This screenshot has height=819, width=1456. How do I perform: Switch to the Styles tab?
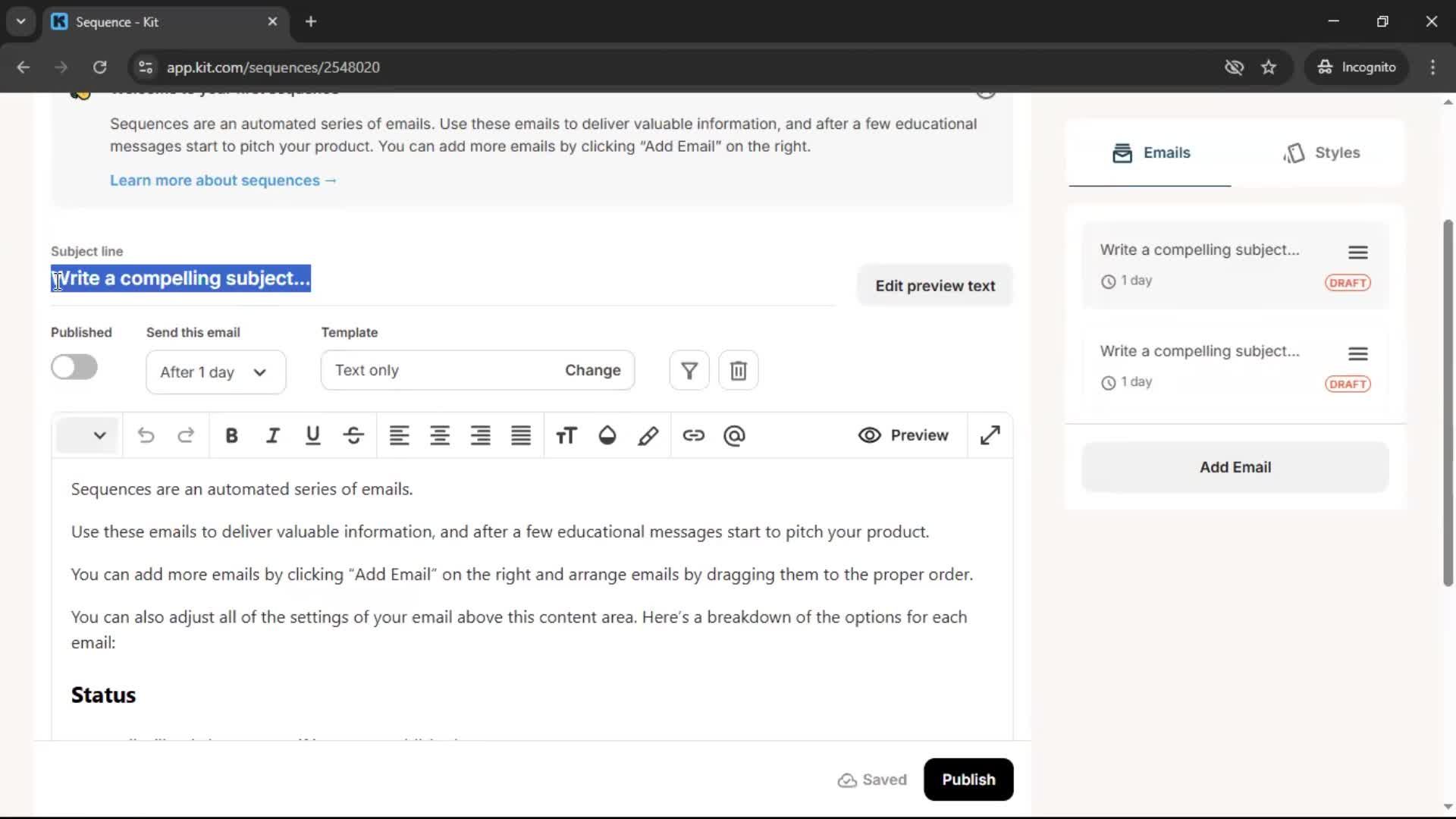(x=1322, y=152)
